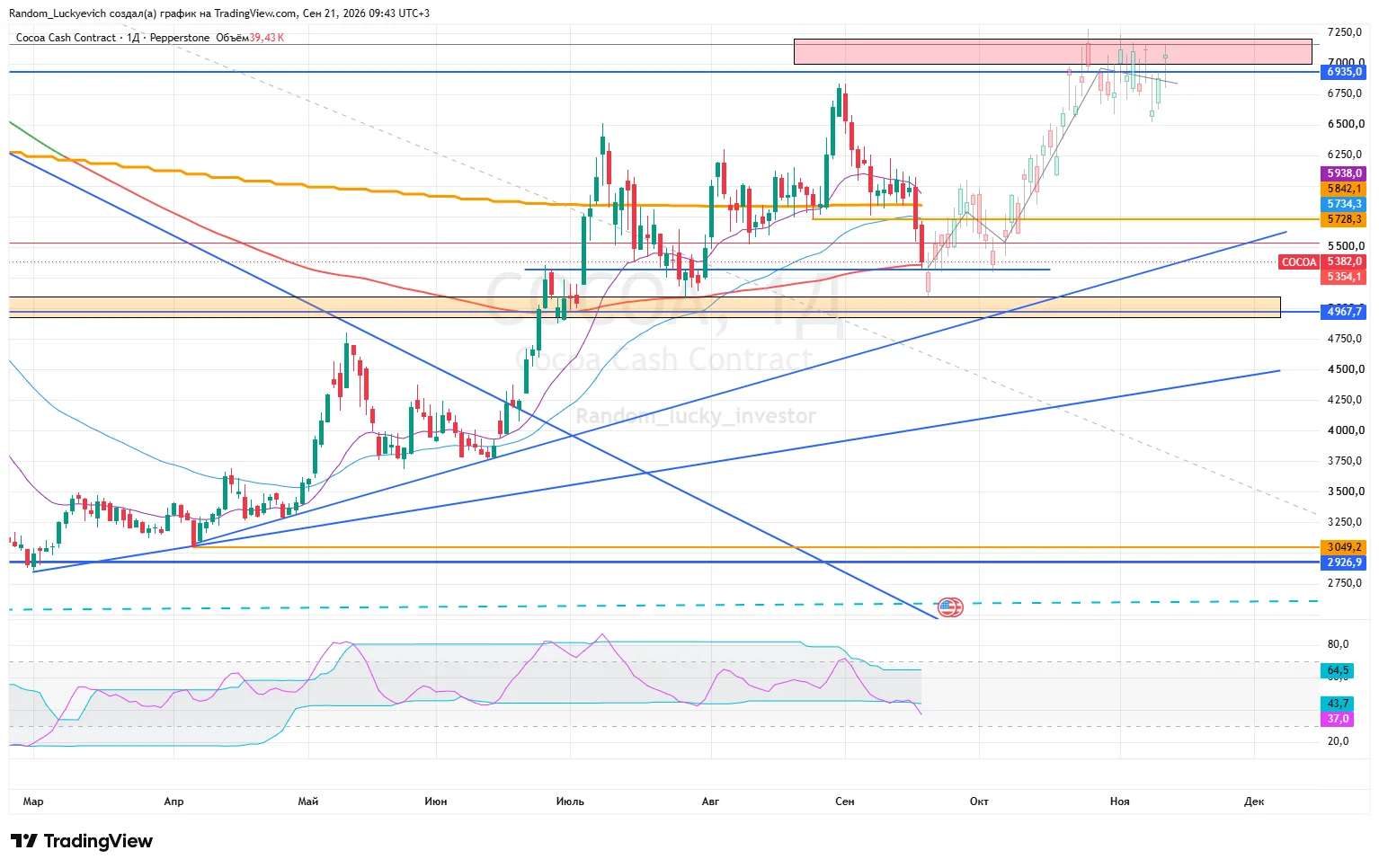The height and width of the screenshot is (868, 1379).
Task: Select the purple 5938,0 price label
Action: 1344,173
